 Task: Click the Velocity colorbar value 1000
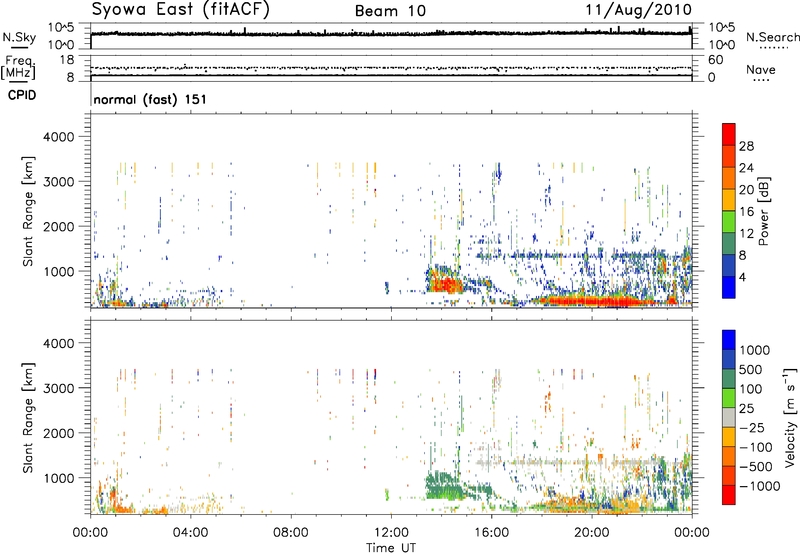[755, 350]
